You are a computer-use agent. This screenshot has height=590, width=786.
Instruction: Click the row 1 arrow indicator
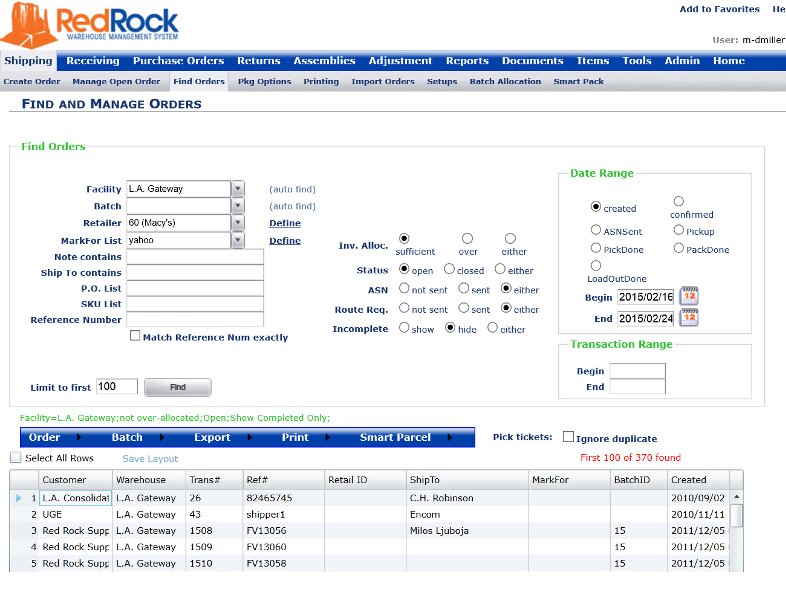(18, 497)
